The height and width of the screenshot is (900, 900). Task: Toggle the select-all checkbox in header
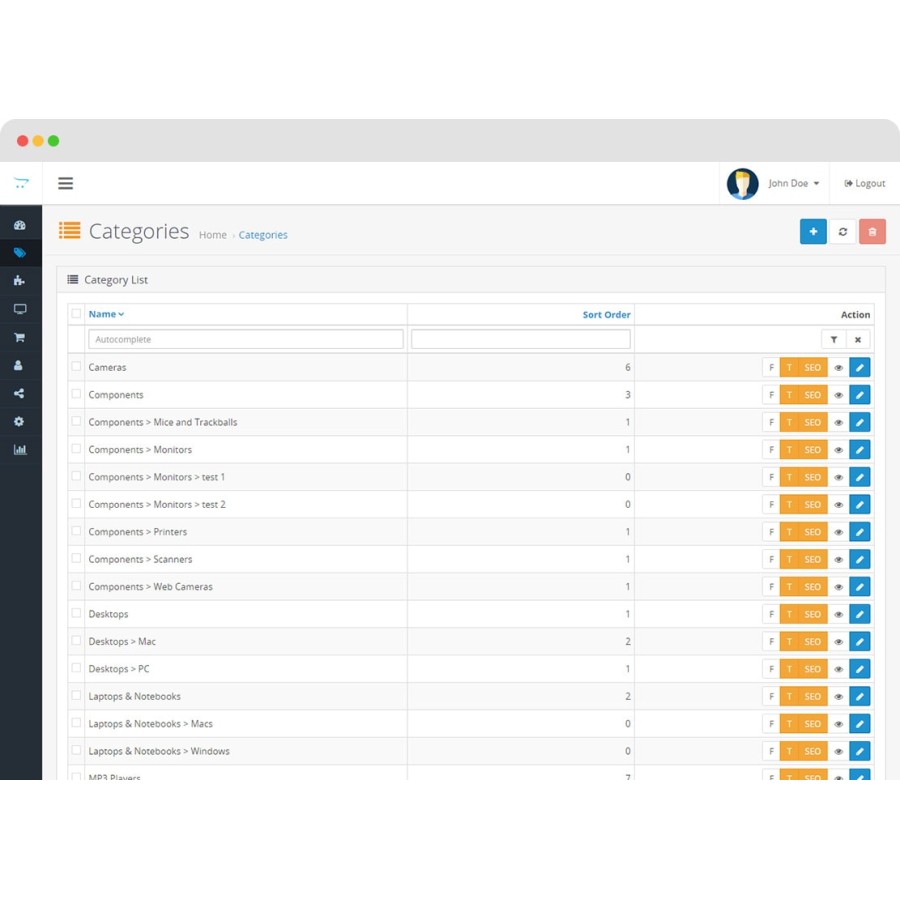pyautogui.click(x=76, y=313)
